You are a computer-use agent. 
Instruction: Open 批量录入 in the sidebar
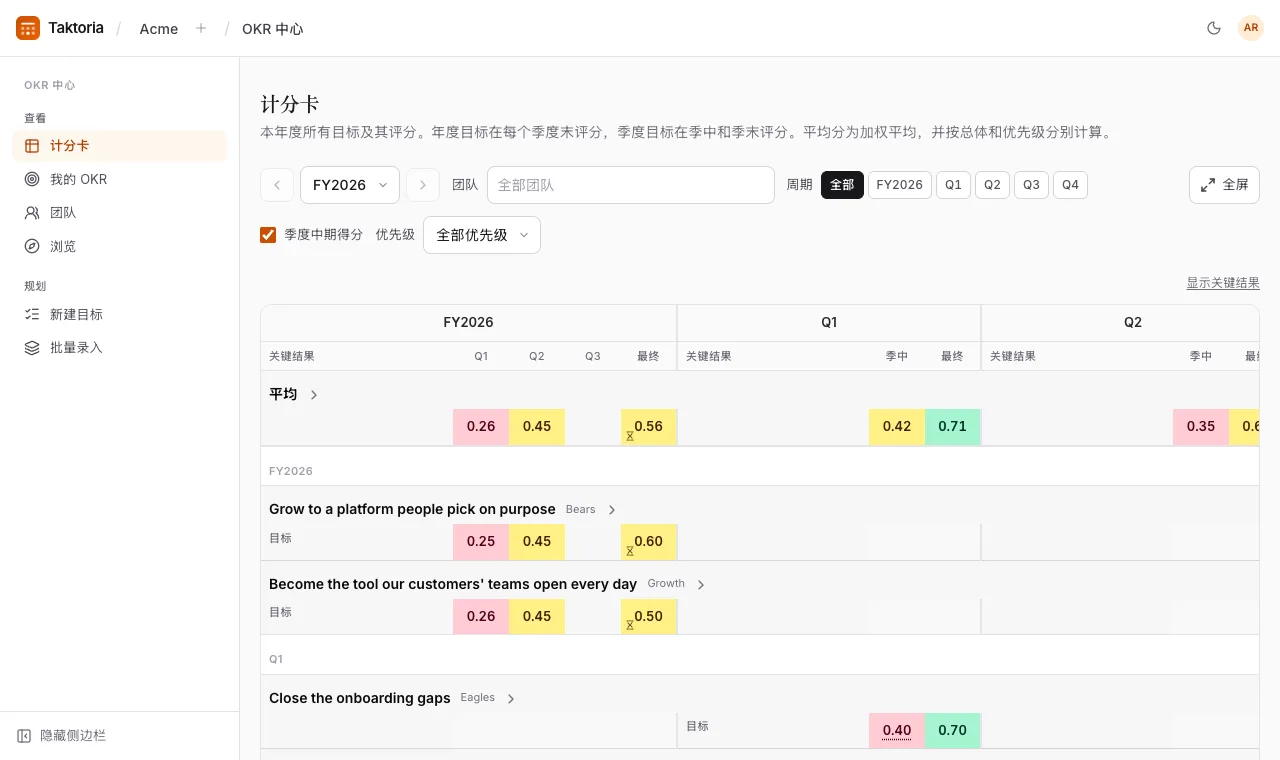point(120,348)
